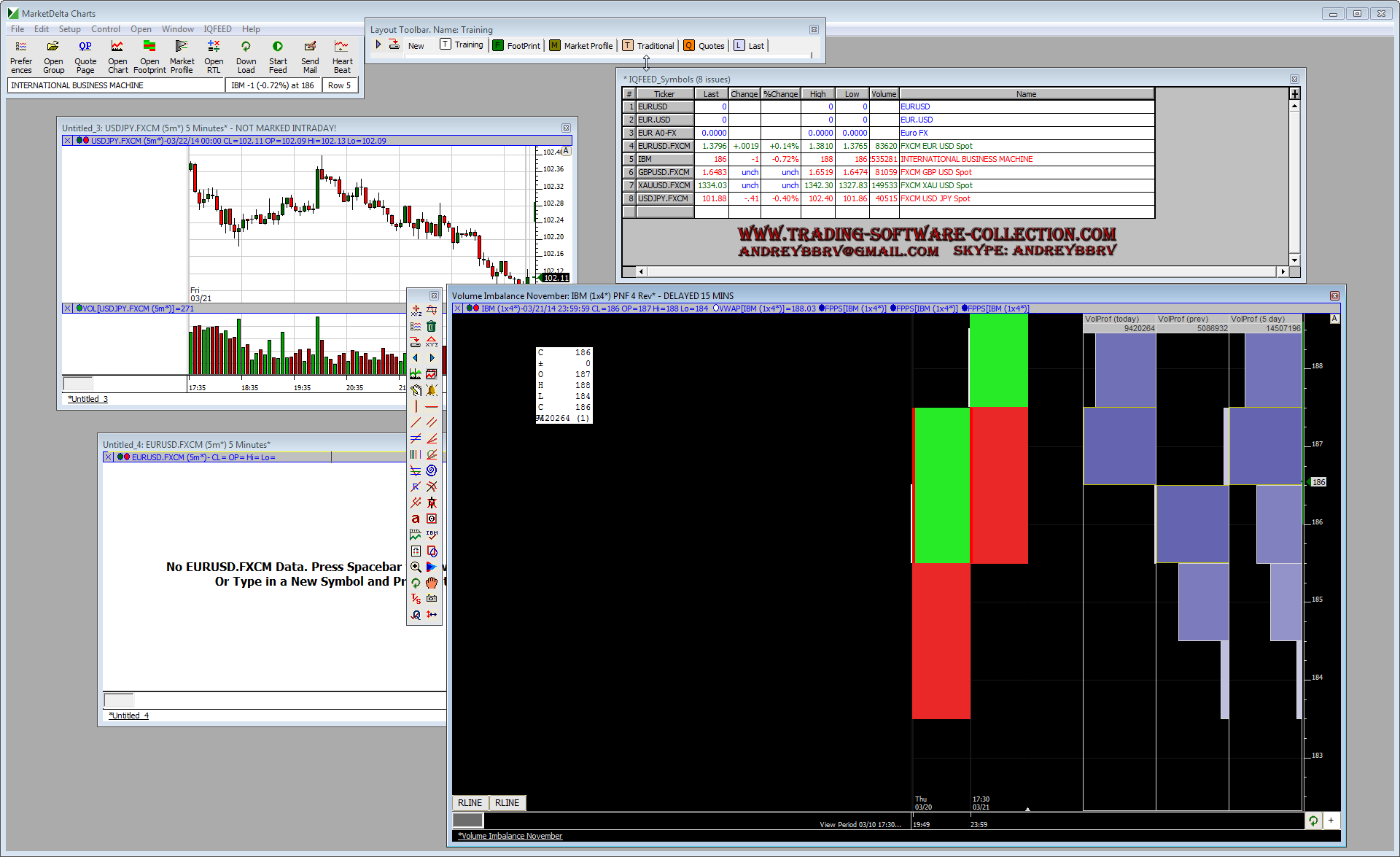This screenshot has height=857, width=1400.
Task: Toggle the X box on USDJPY.FXCM series
Action: (67, 141)
